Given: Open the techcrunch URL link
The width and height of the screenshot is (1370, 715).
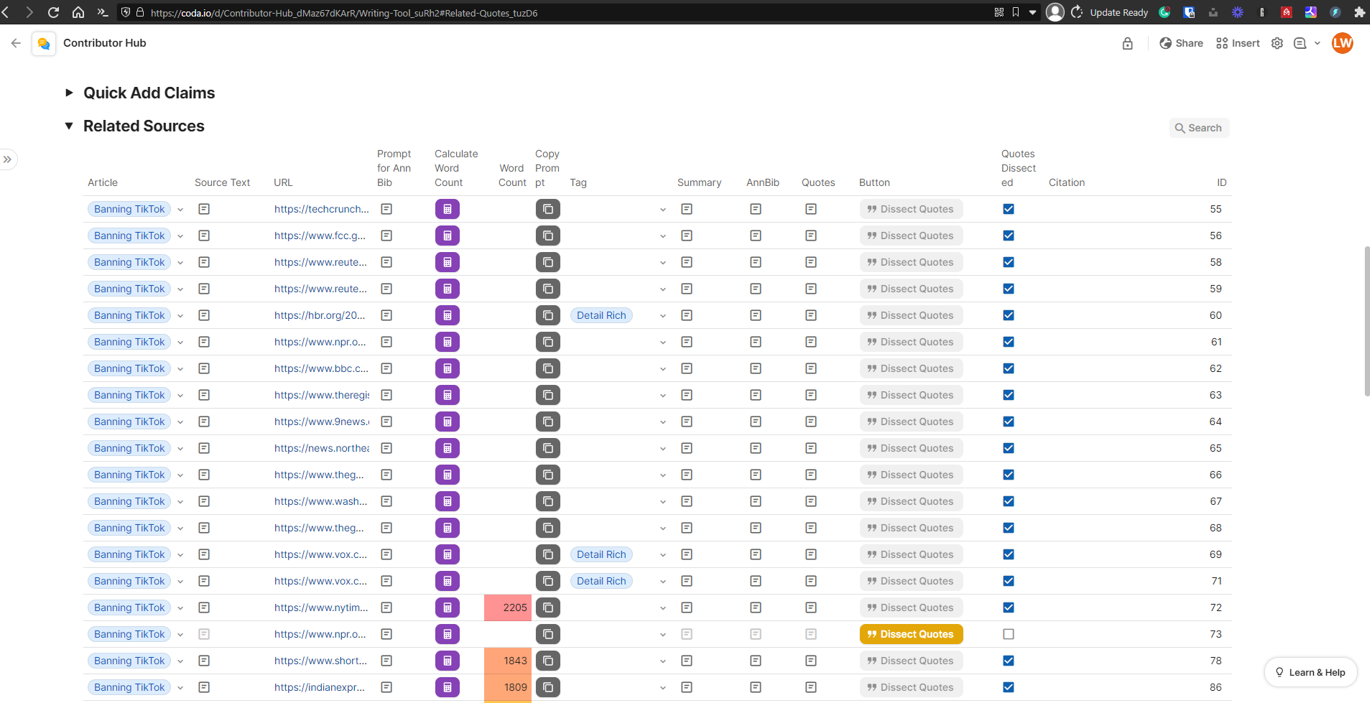Looking at the screenshot, I should pos(321,209).
